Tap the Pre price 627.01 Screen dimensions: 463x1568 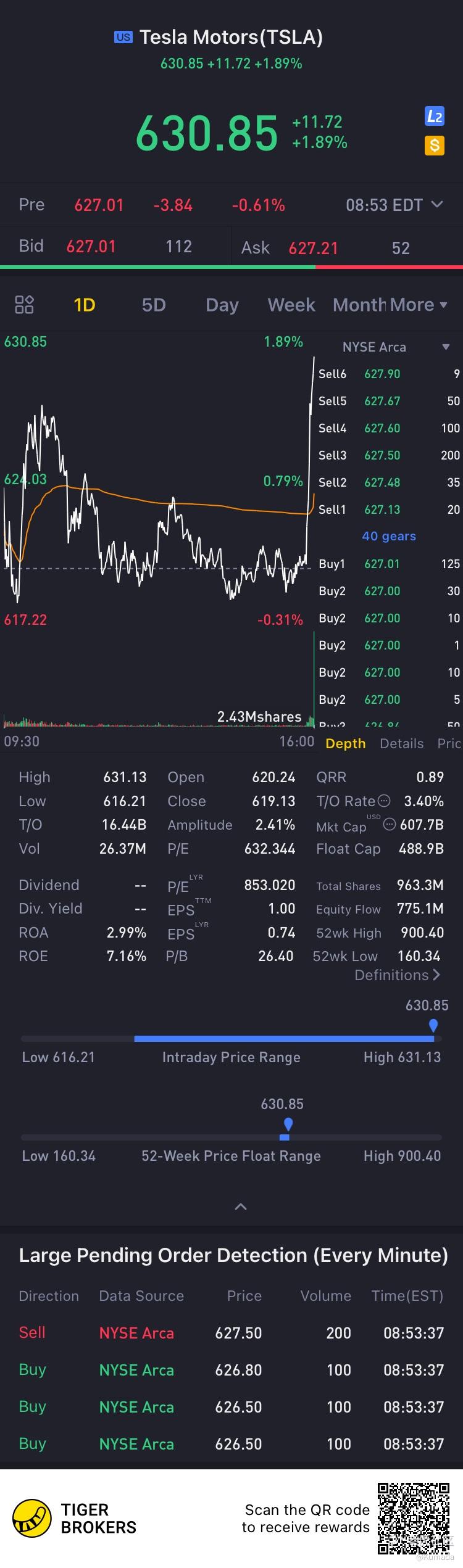(x=99, y=205)
